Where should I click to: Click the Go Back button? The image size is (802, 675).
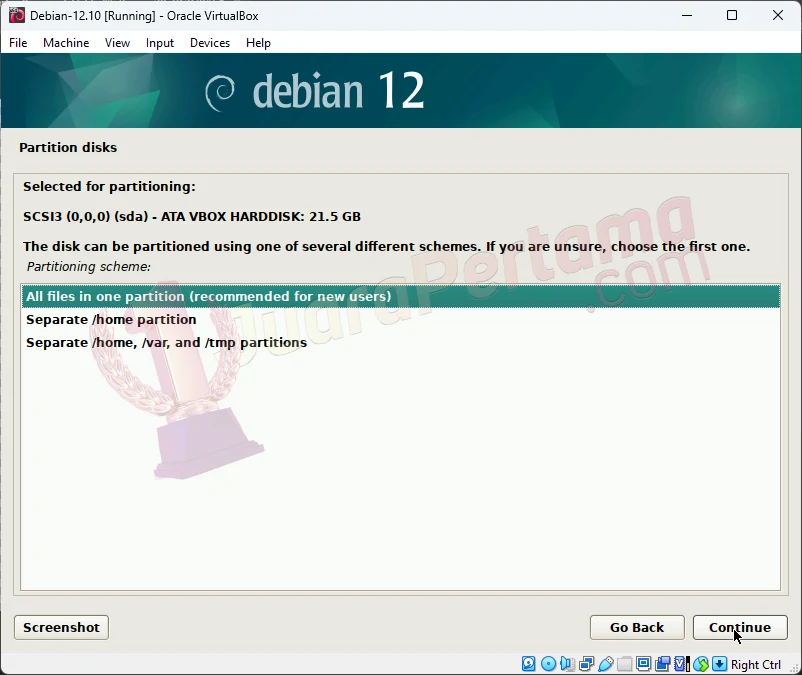tap(636, 627)
